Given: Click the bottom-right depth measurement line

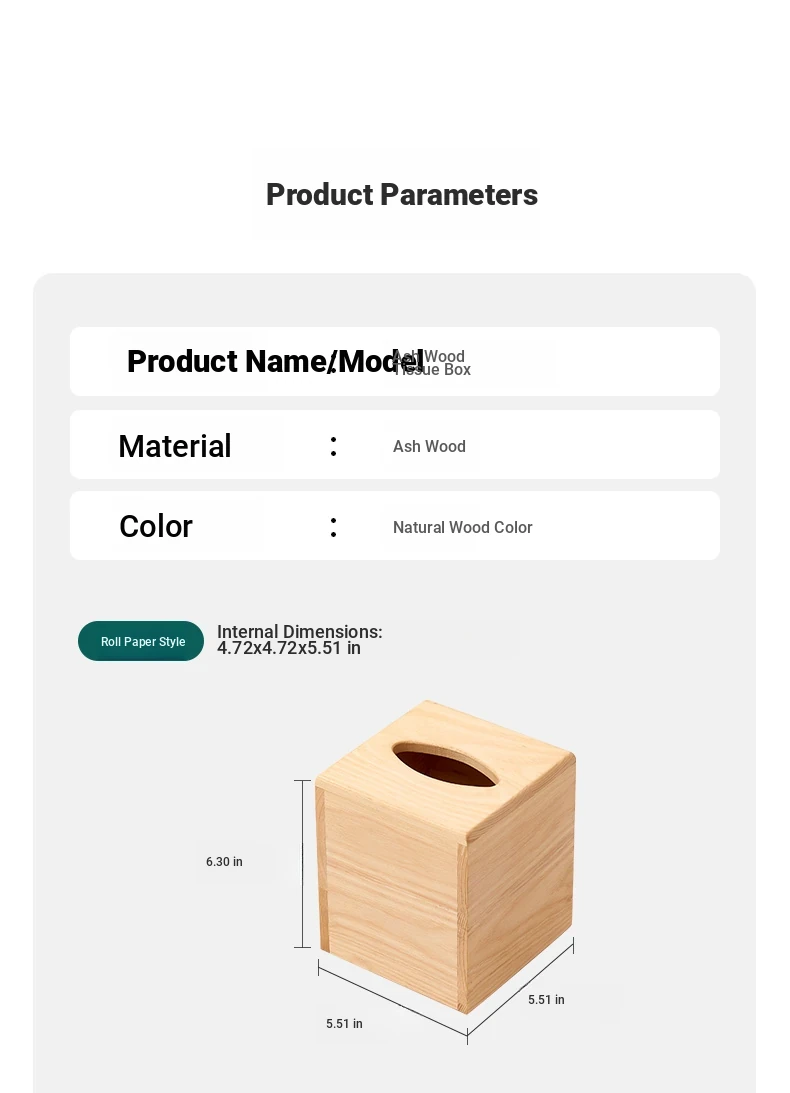Looking at the screenshot, I should coord(521,991).
